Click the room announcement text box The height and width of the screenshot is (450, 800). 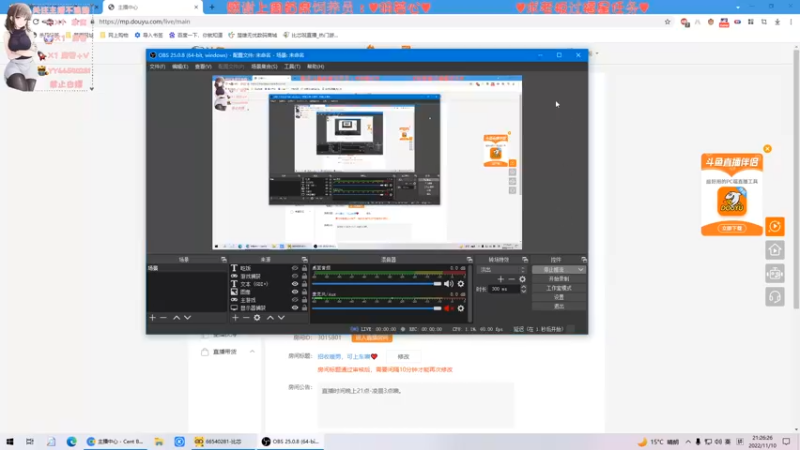[415, 405]
